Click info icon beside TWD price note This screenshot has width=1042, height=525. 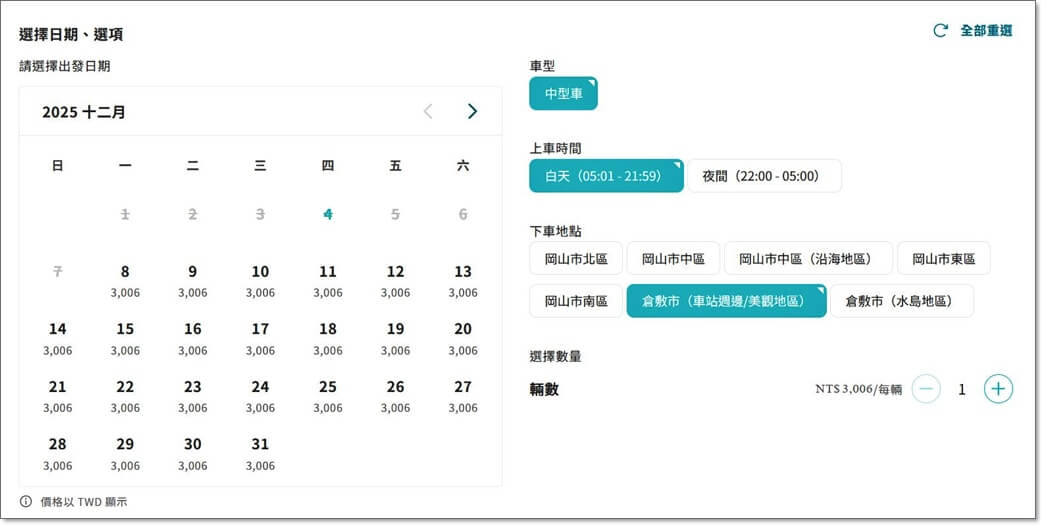pos(26,501)
